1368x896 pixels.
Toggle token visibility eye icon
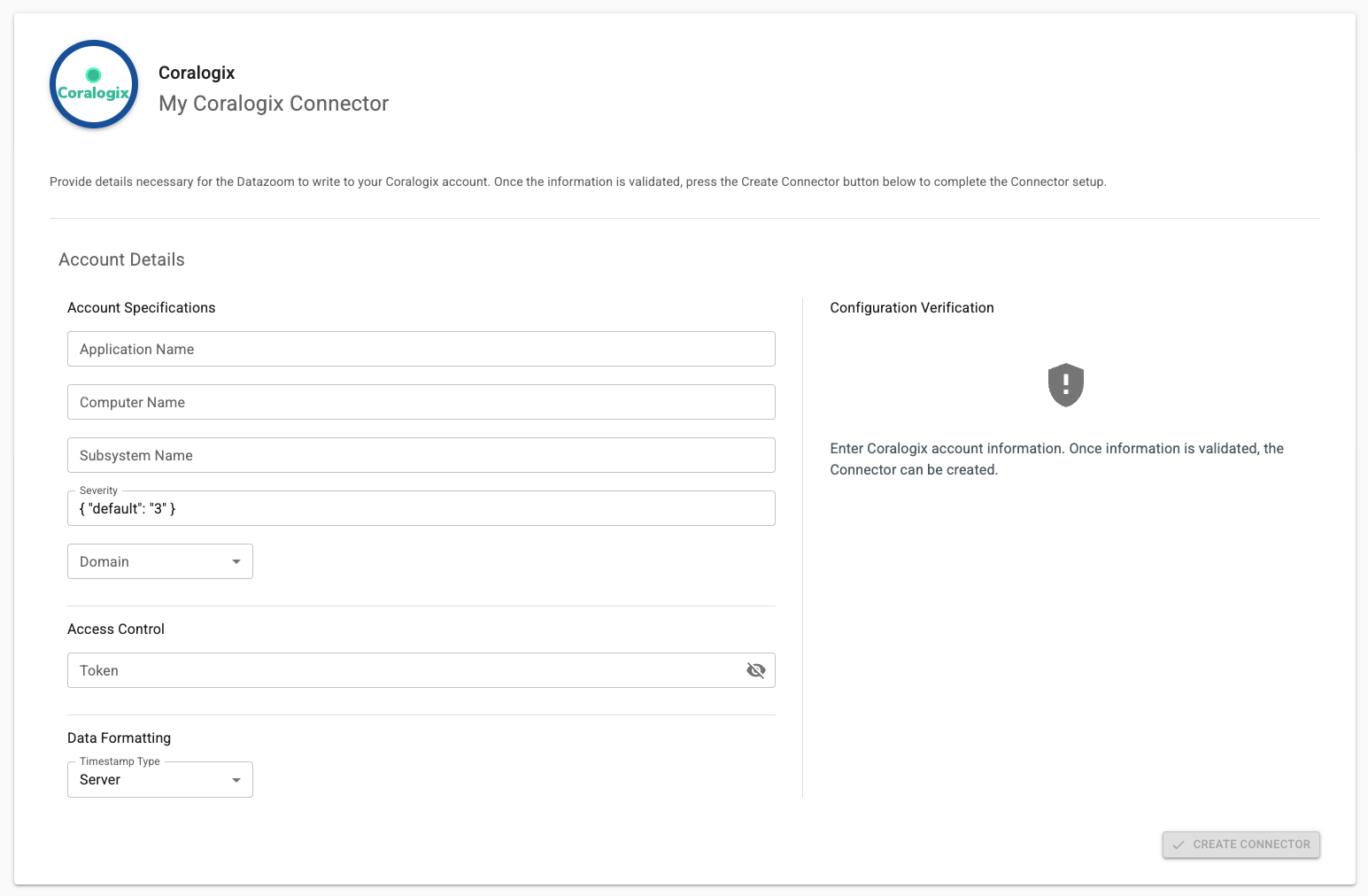coord(755,670)
